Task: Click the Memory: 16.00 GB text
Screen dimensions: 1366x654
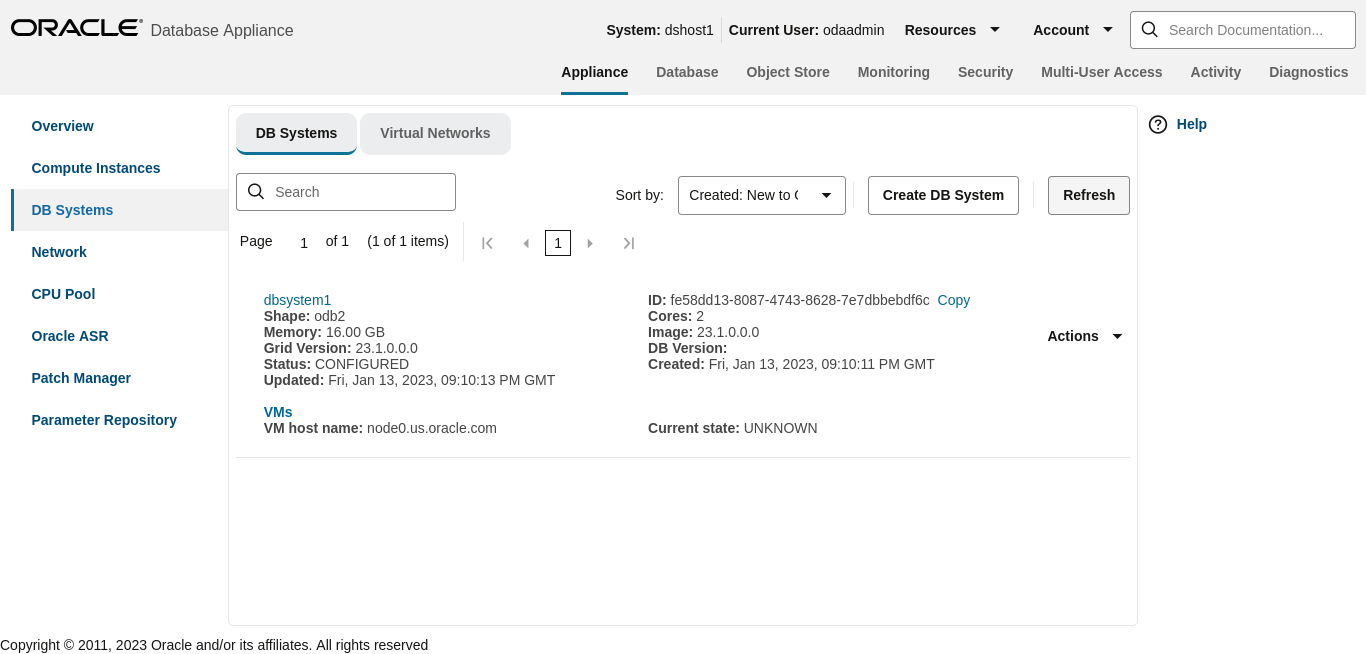Action: click(324, 332)
